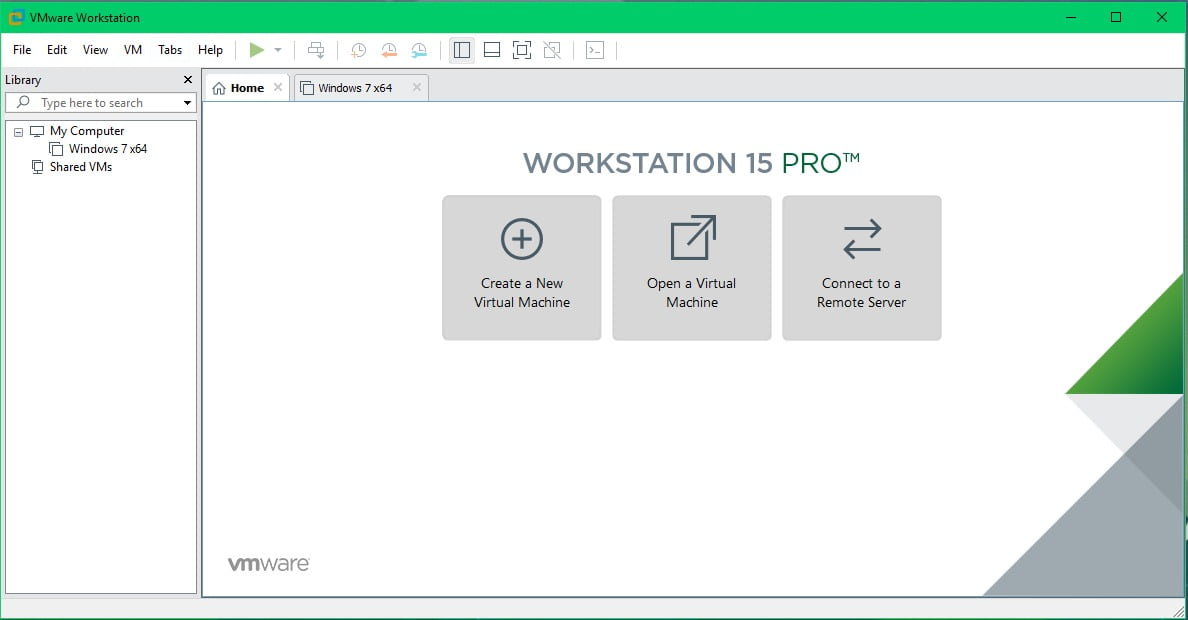Image resolution: width=1188 pixels, height=620 pixels.
Task: Open the Help menu
Action: tap(210, 50)
